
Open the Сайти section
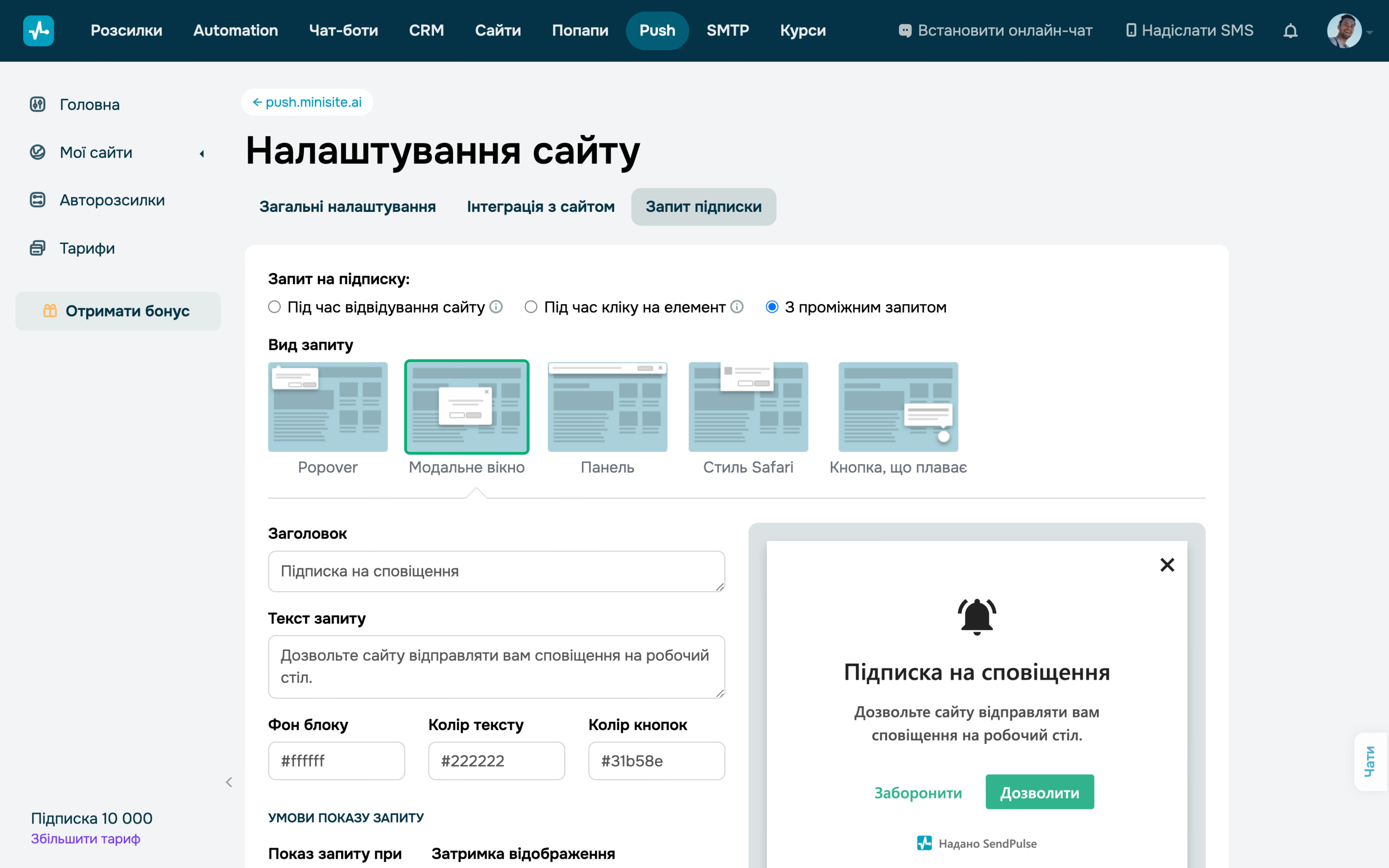(x=498, y=30)
